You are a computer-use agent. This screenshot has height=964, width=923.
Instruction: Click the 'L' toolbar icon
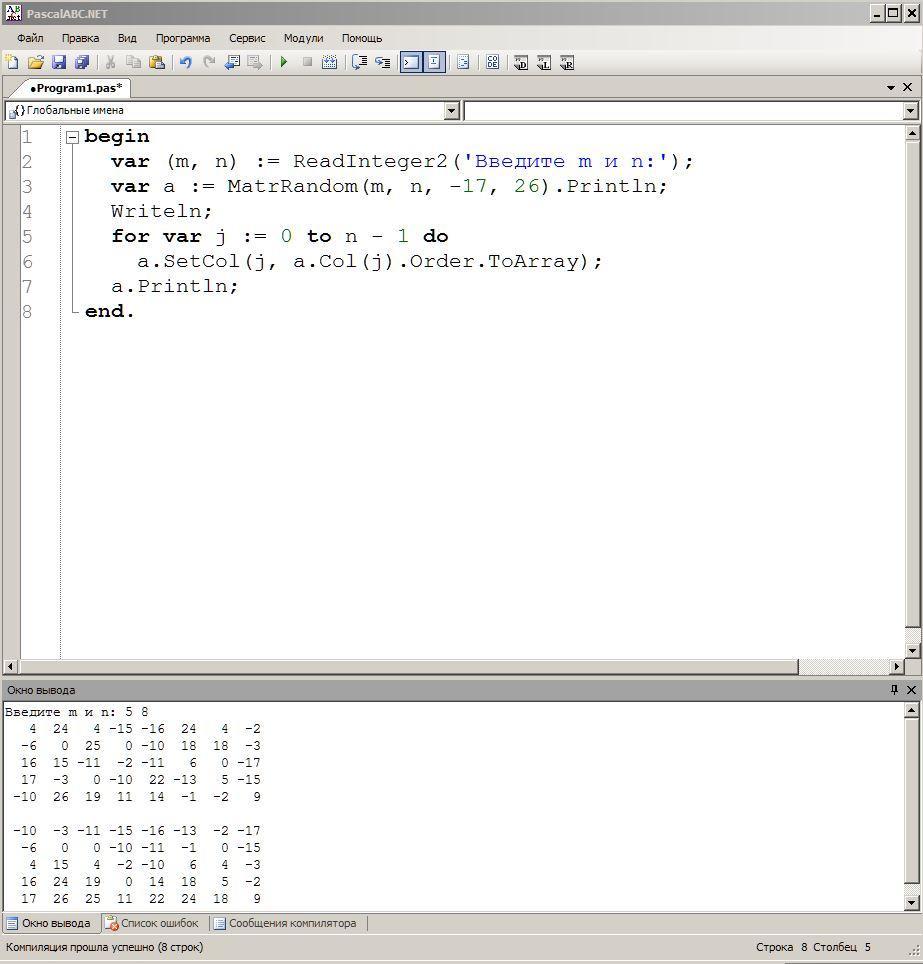click(544, 63)
